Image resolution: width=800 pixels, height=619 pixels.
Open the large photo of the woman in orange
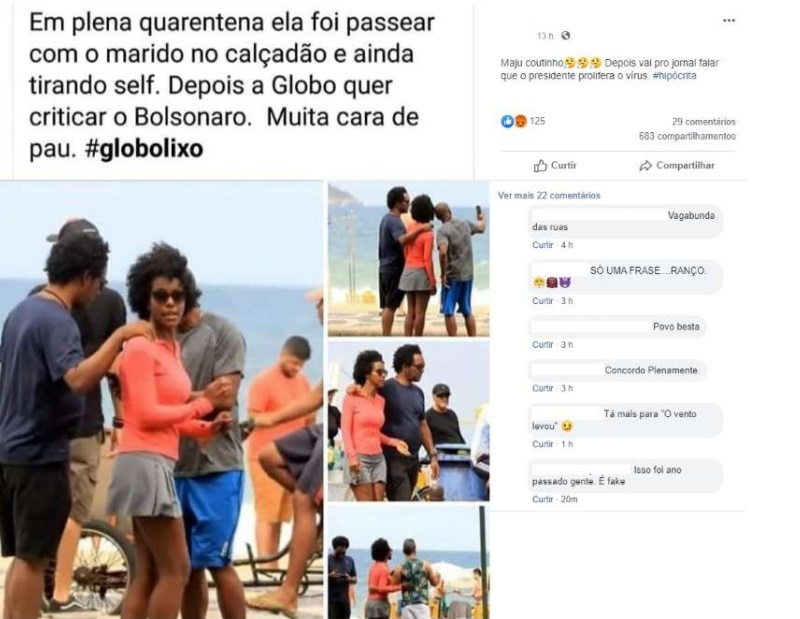pyautogui.click(x=161, y=400)
